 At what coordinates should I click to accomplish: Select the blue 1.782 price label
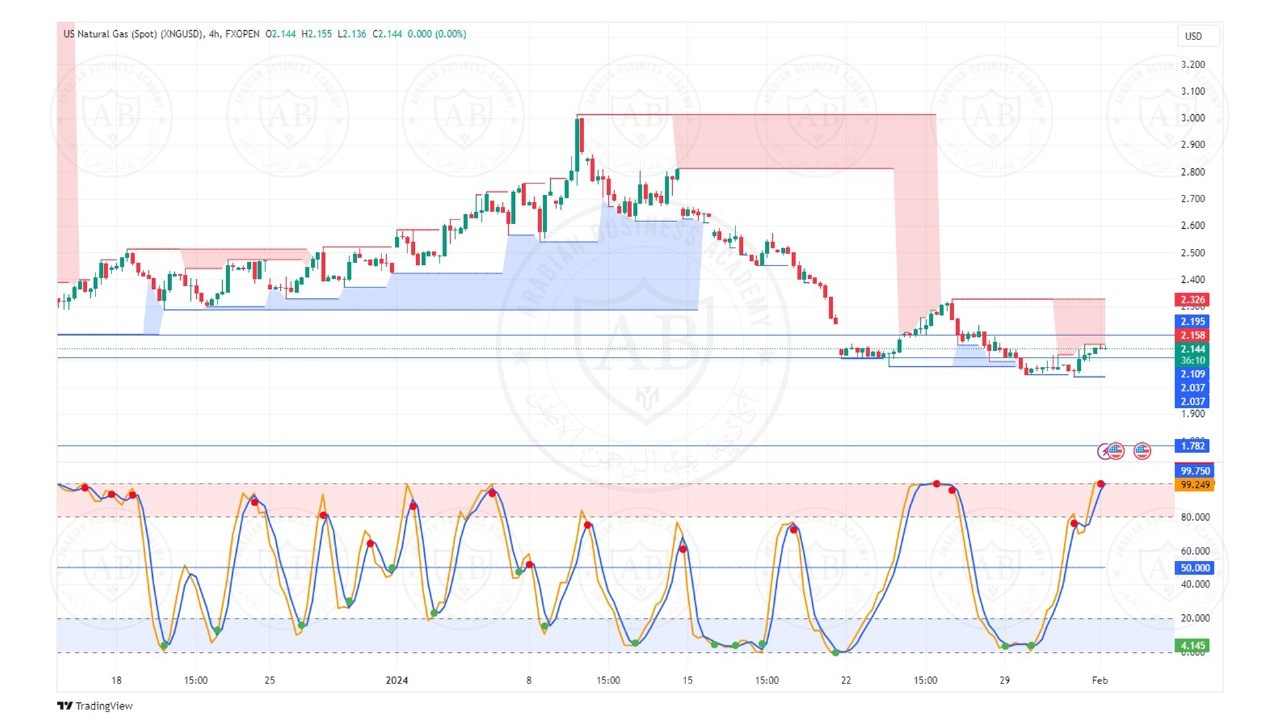coord(1193,446)
